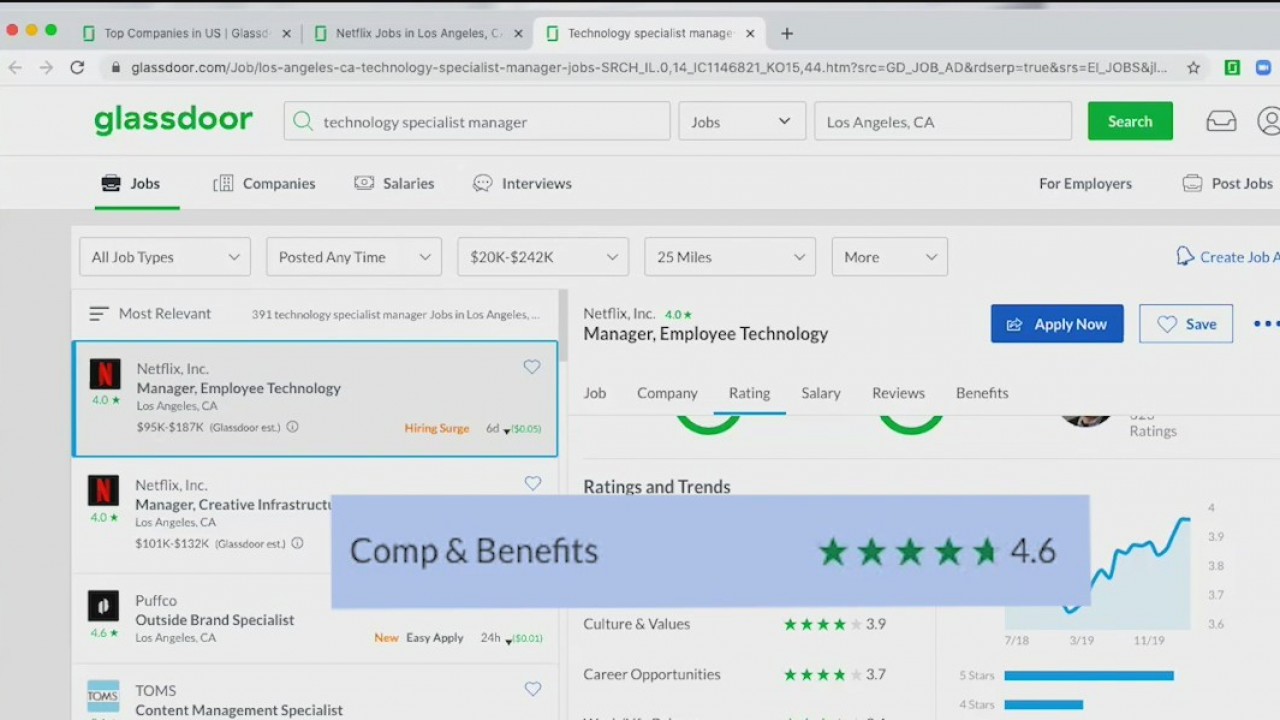Click info icon beside $101K-$132K estimate
Viewport: 1280px width, 720px height.
tap(297, 543)
